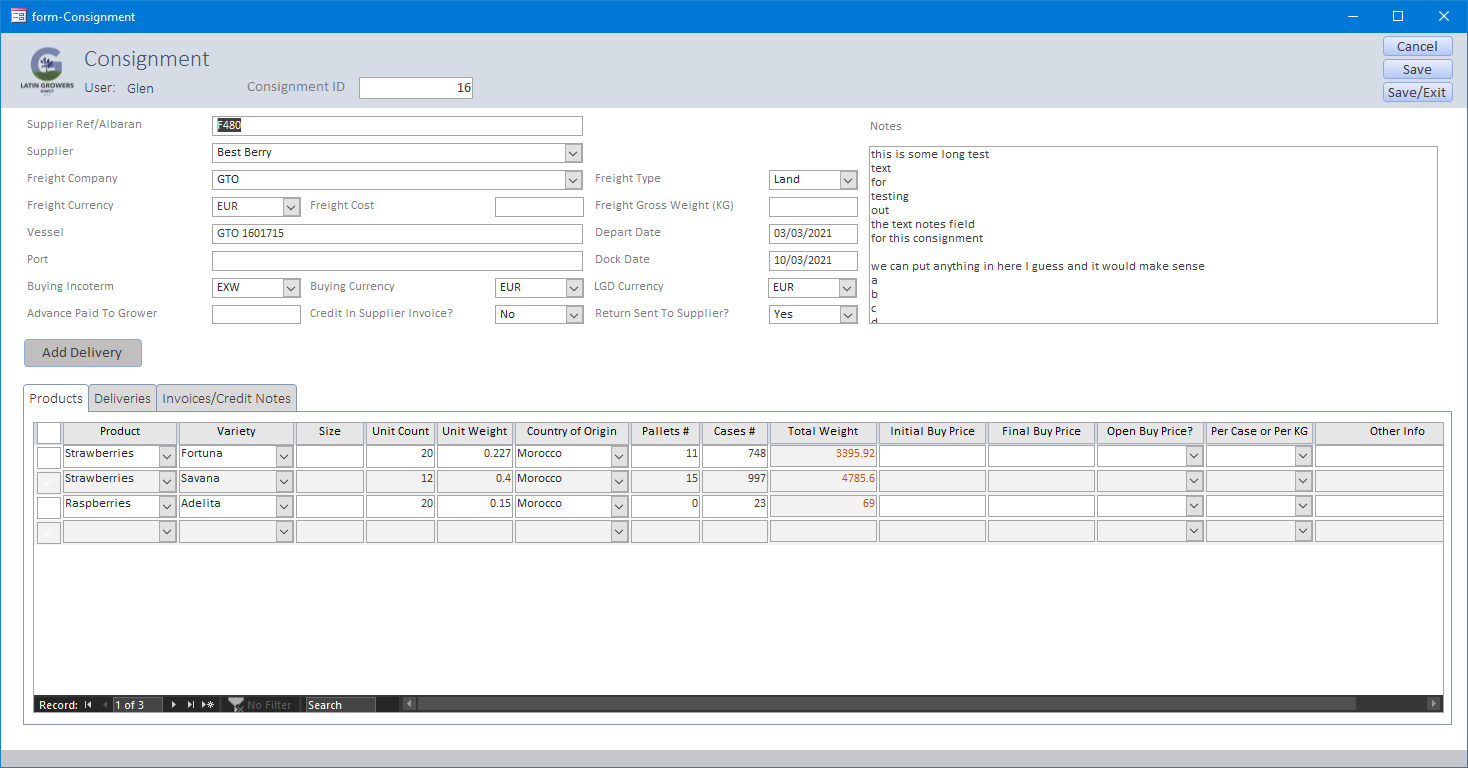Click the Freight Cost input field
1468x768 pixels.
click(539, 207)
